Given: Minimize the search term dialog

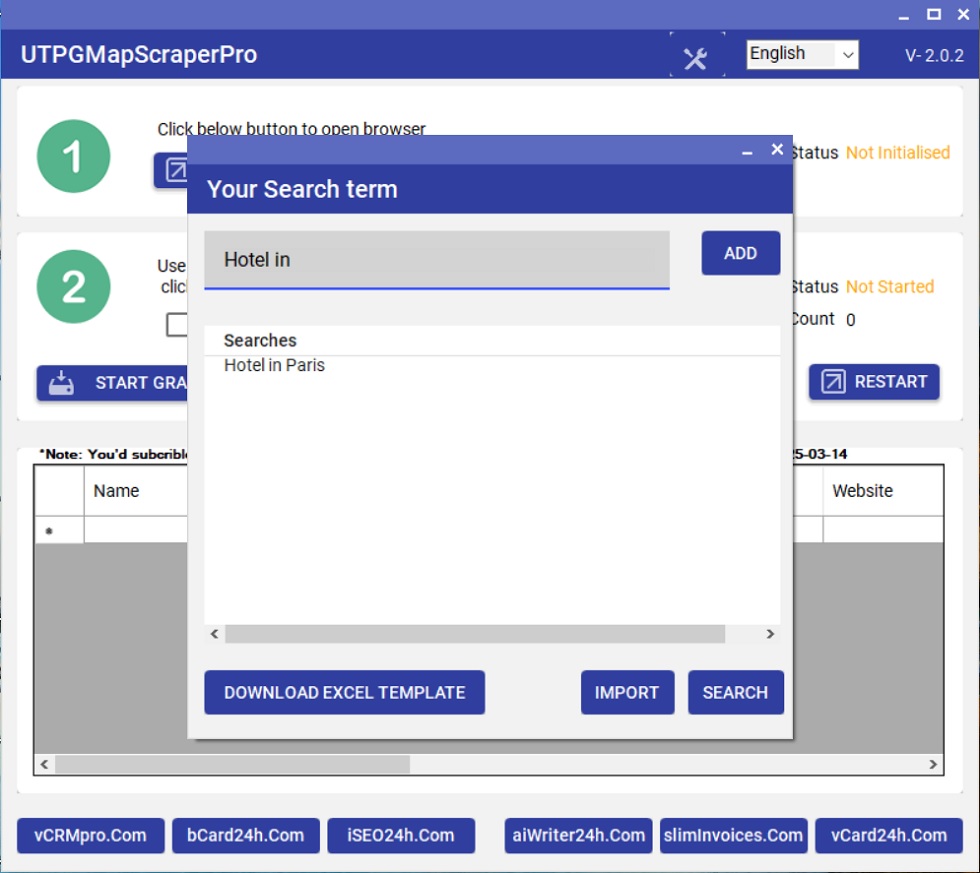Looking at the screenshot, I should [x=747, y=151].
